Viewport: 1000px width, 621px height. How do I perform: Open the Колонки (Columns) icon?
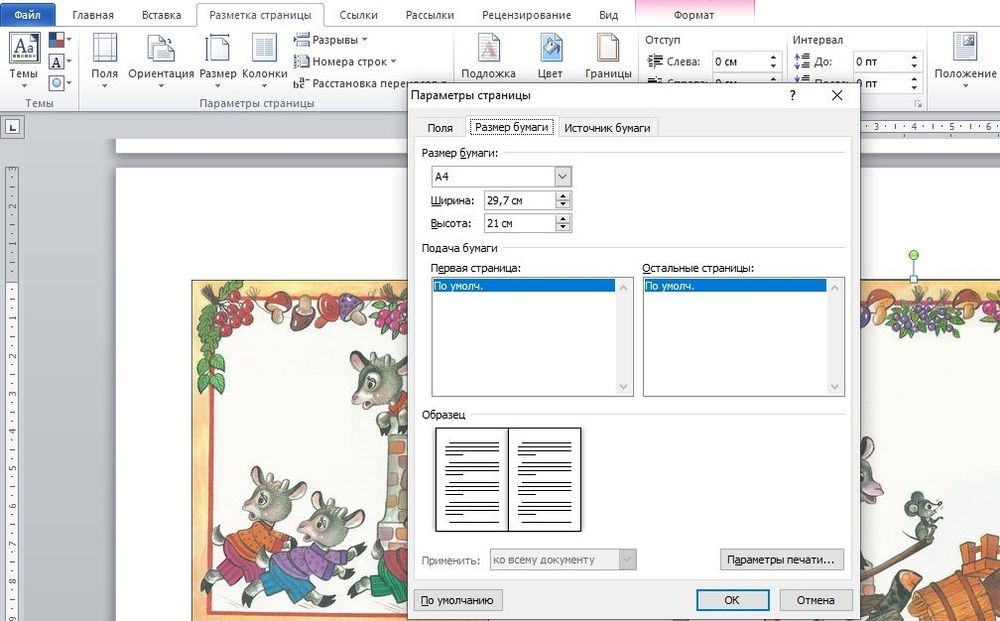point(264,50)
